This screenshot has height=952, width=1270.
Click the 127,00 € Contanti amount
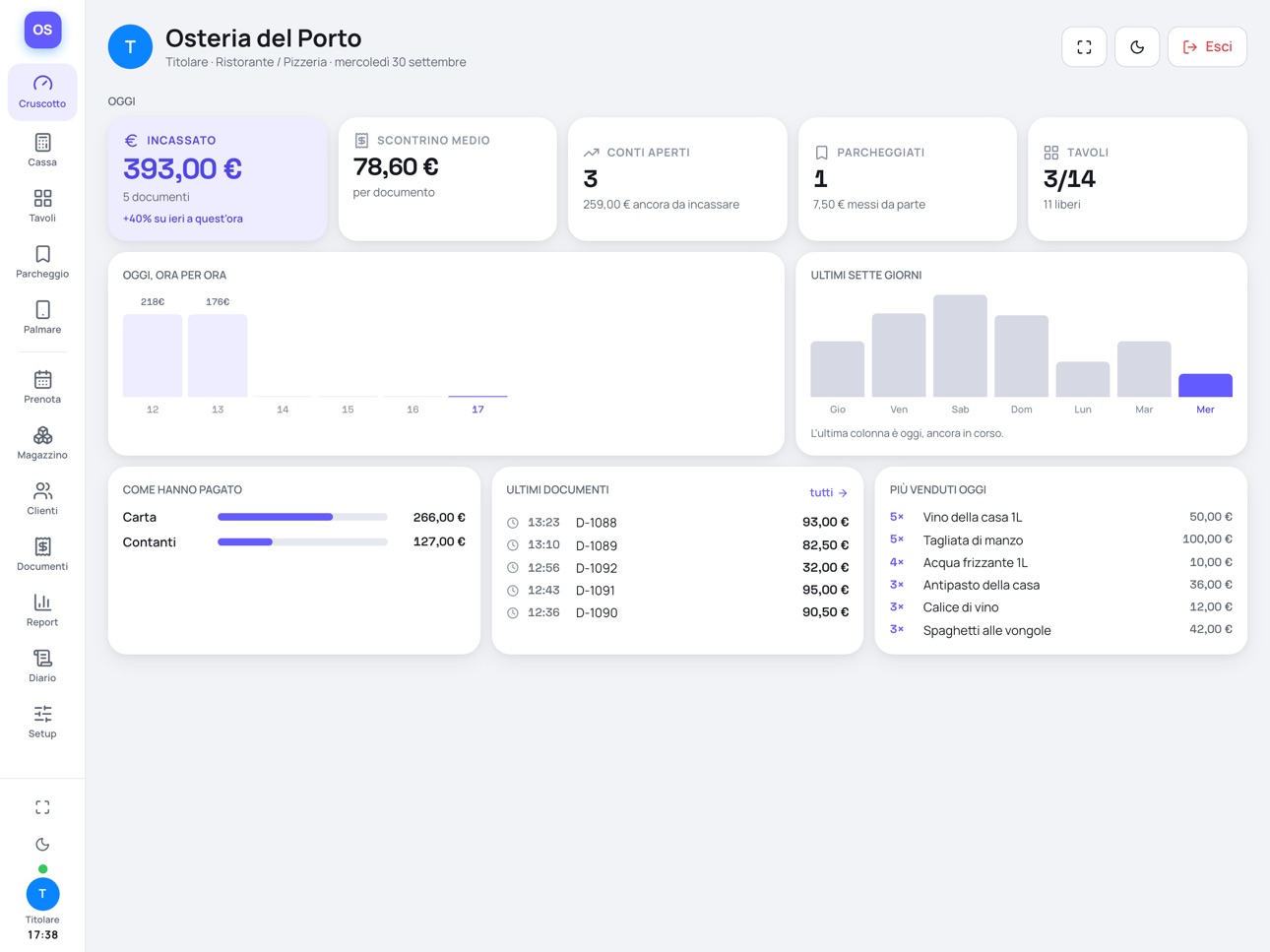click(439, 541)
